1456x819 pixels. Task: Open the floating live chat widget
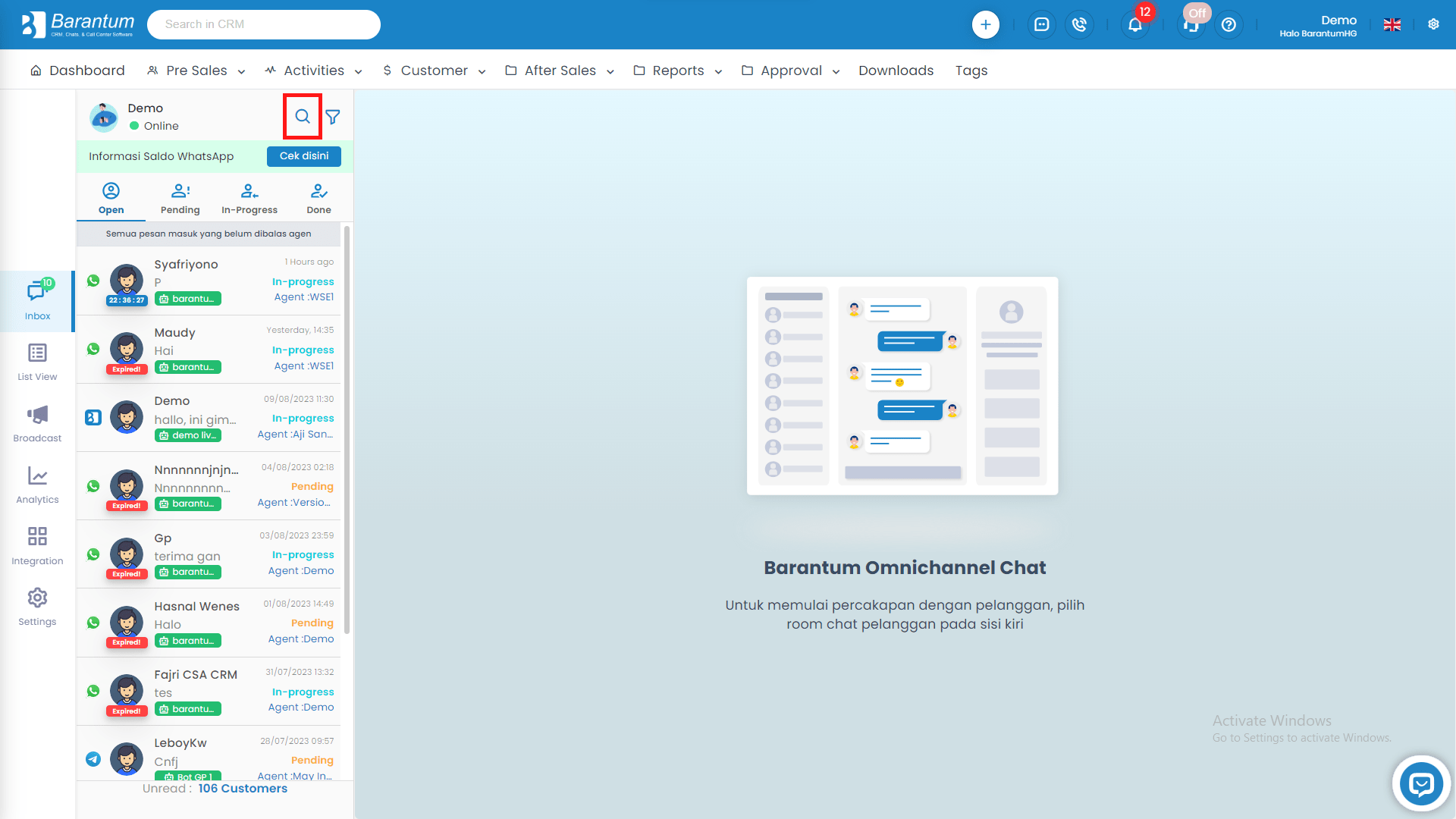point(1421,783)
